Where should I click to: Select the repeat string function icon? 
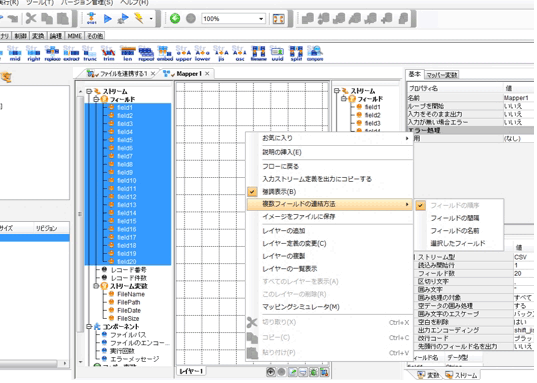[146, 53]
